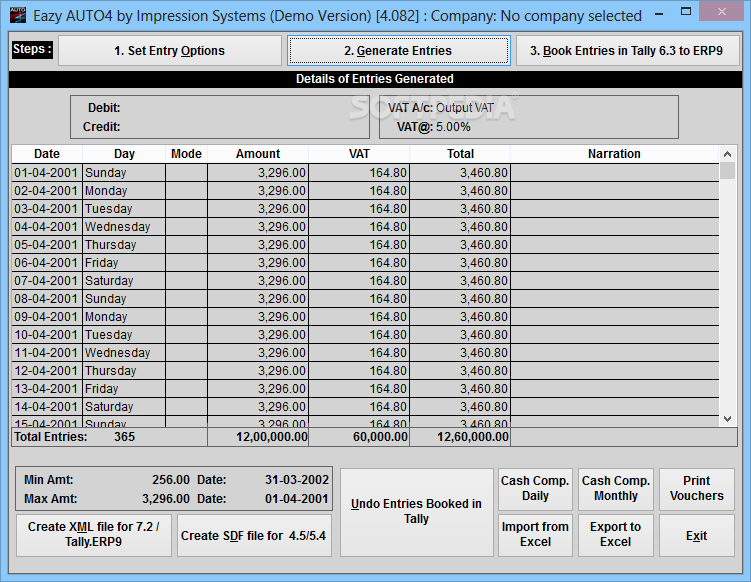Click Total cell in 12-04-2001 row

[460, 371]
